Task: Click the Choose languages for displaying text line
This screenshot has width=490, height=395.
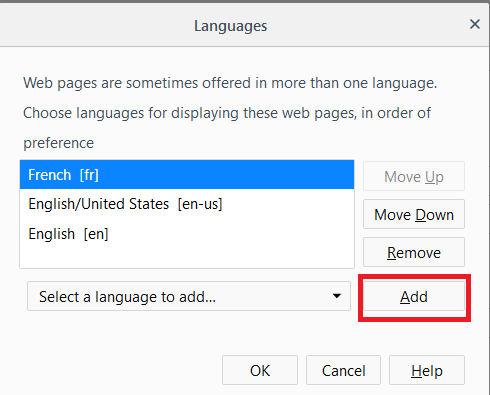Action: [227, 113]
